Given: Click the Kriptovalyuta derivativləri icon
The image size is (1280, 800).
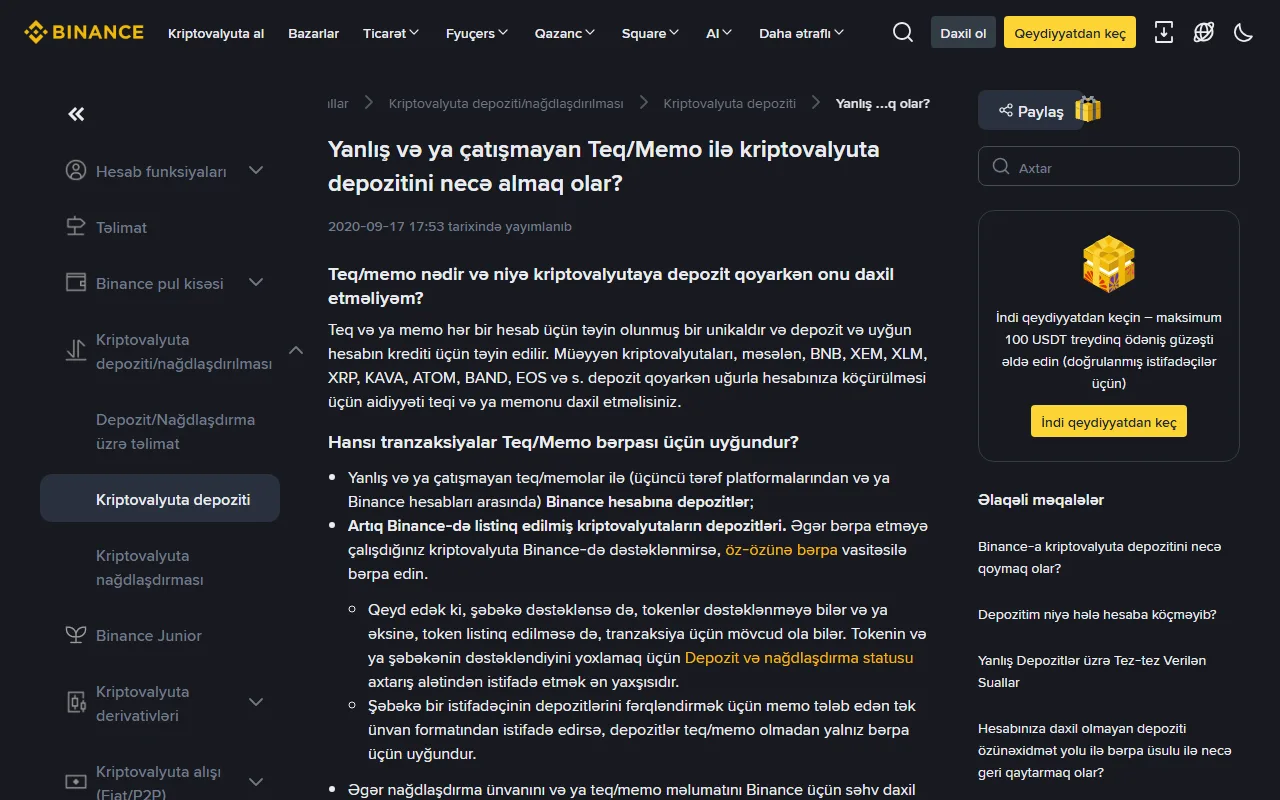Looking at the screenshot, I should (76, 703).
